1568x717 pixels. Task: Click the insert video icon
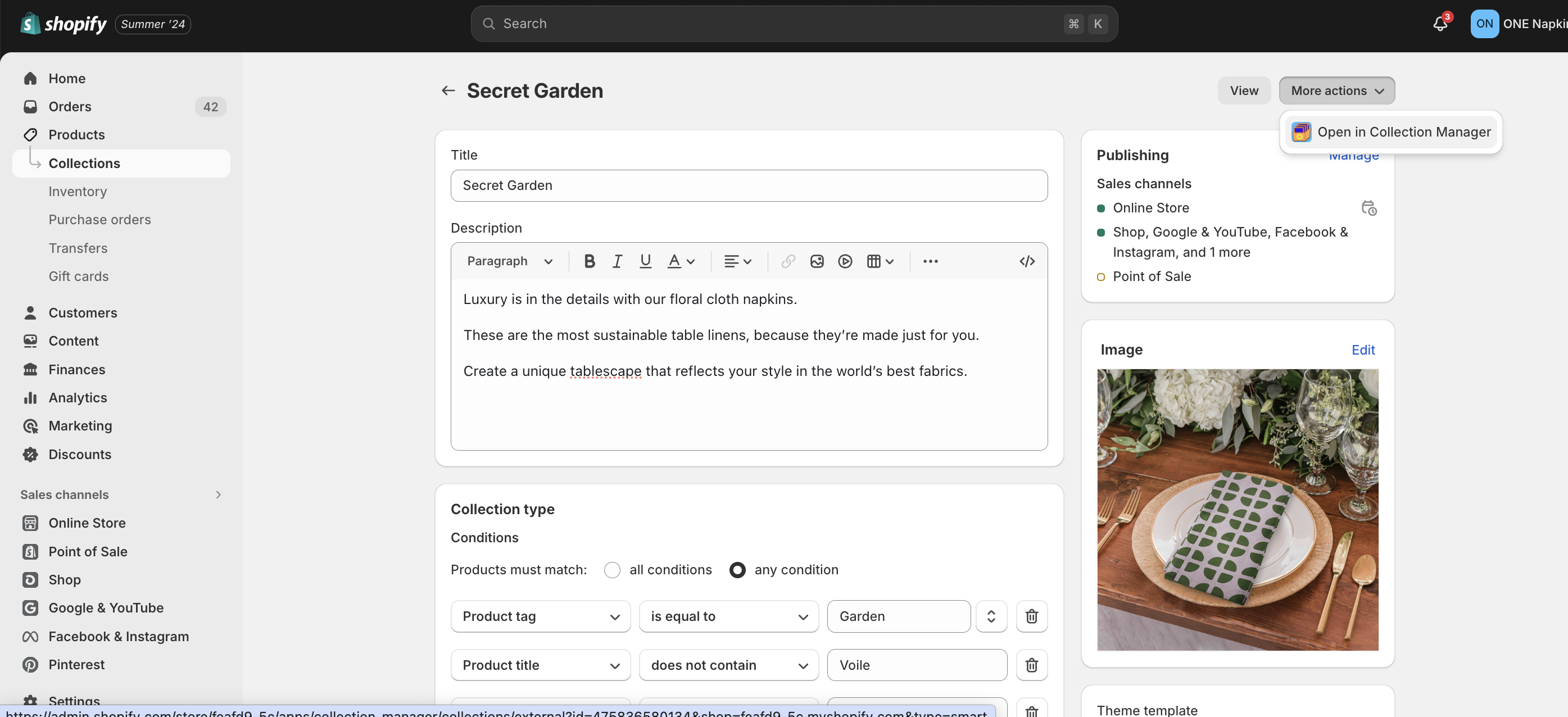844,261
